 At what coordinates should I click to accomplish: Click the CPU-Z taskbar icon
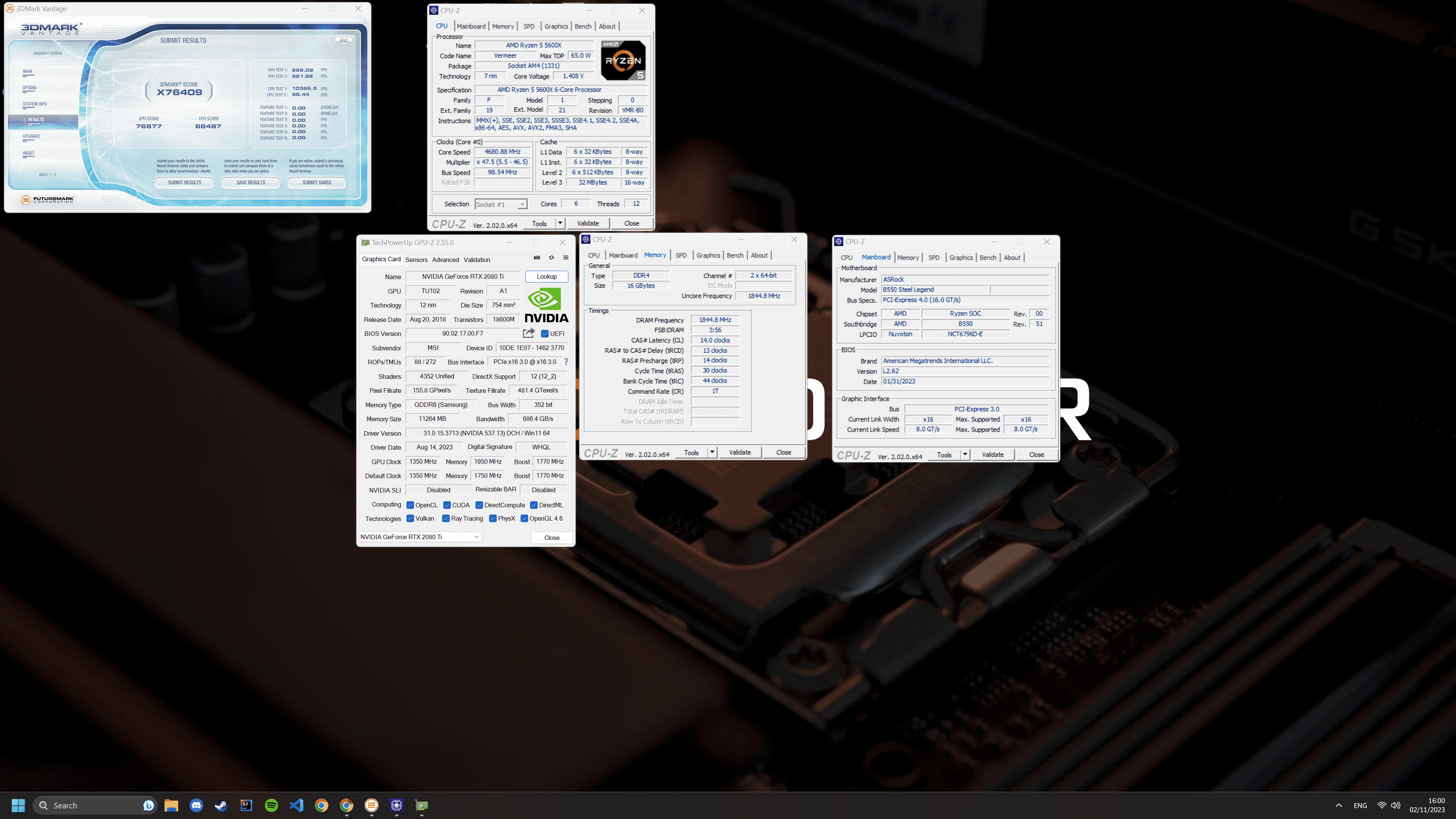point(396,805)
